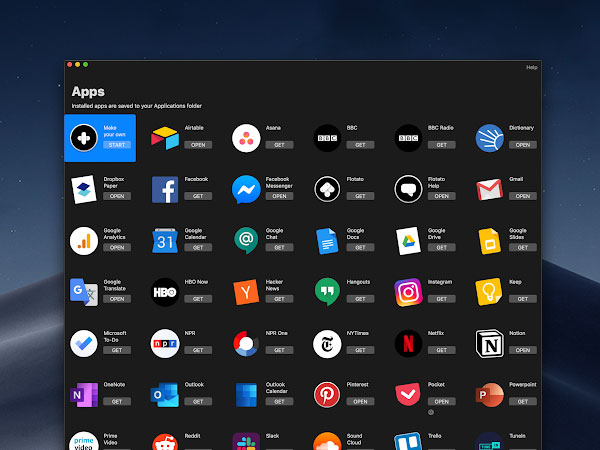
Task: Click the Google Analytics icon
Action: pyautogui.click(x=84, y=241)
